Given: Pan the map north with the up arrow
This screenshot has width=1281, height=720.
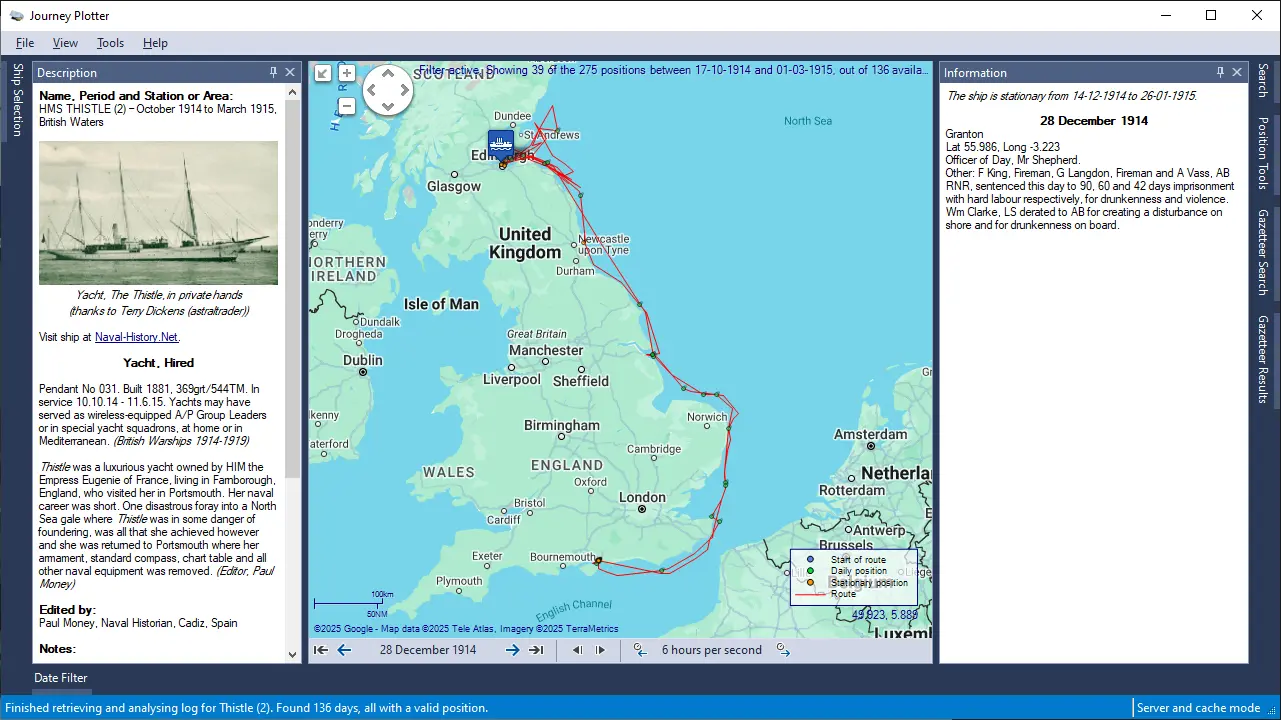Looking at the screenshot, I should point(387,74).
